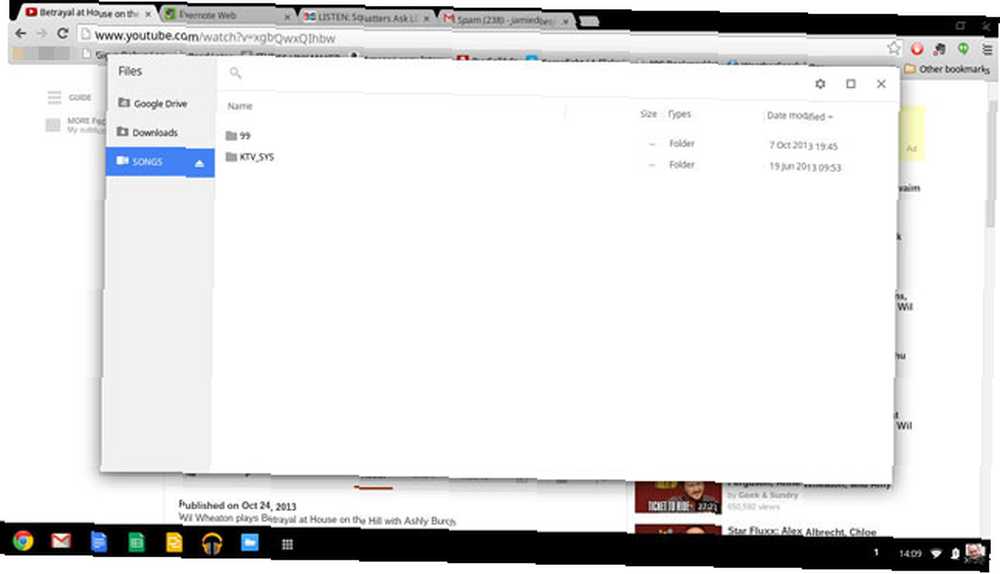
Task: Sort by Date modified column
Action: pyautogui.click(x=800, y=116)
